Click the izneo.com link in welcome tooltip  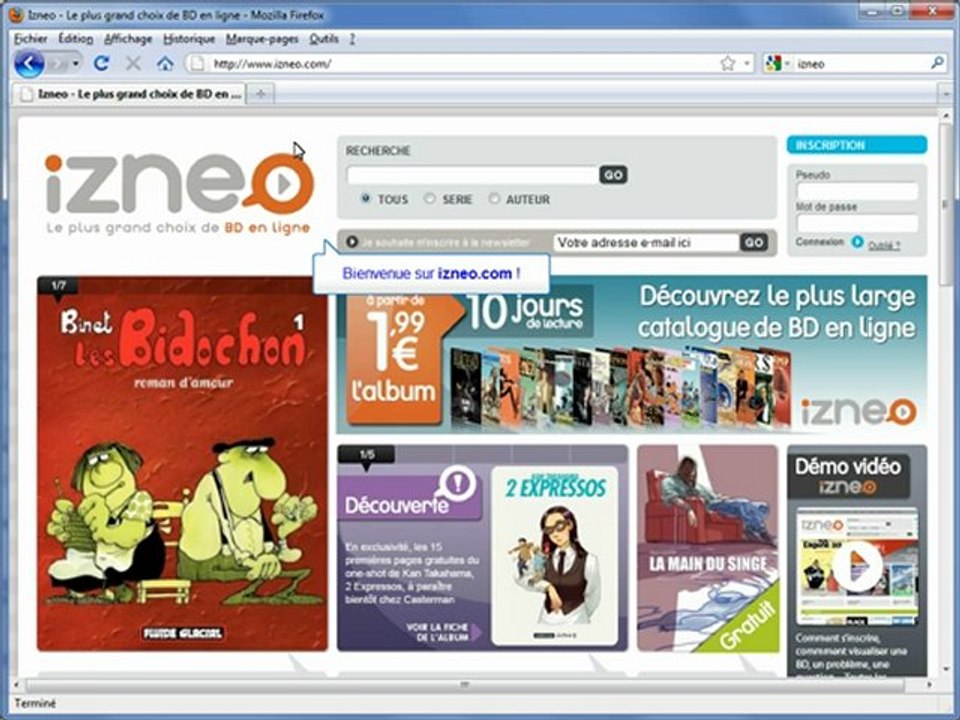[474, 273]
